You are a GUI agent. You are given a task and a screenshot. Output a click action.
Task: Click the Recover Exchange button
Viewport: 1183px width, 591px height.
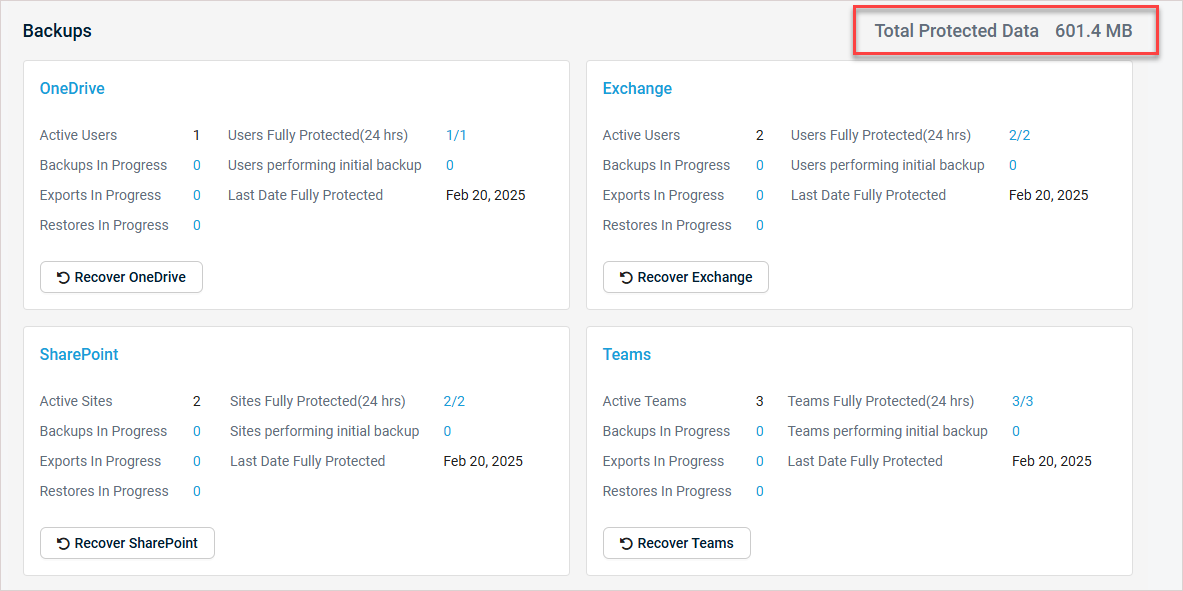tap(686, 277)
